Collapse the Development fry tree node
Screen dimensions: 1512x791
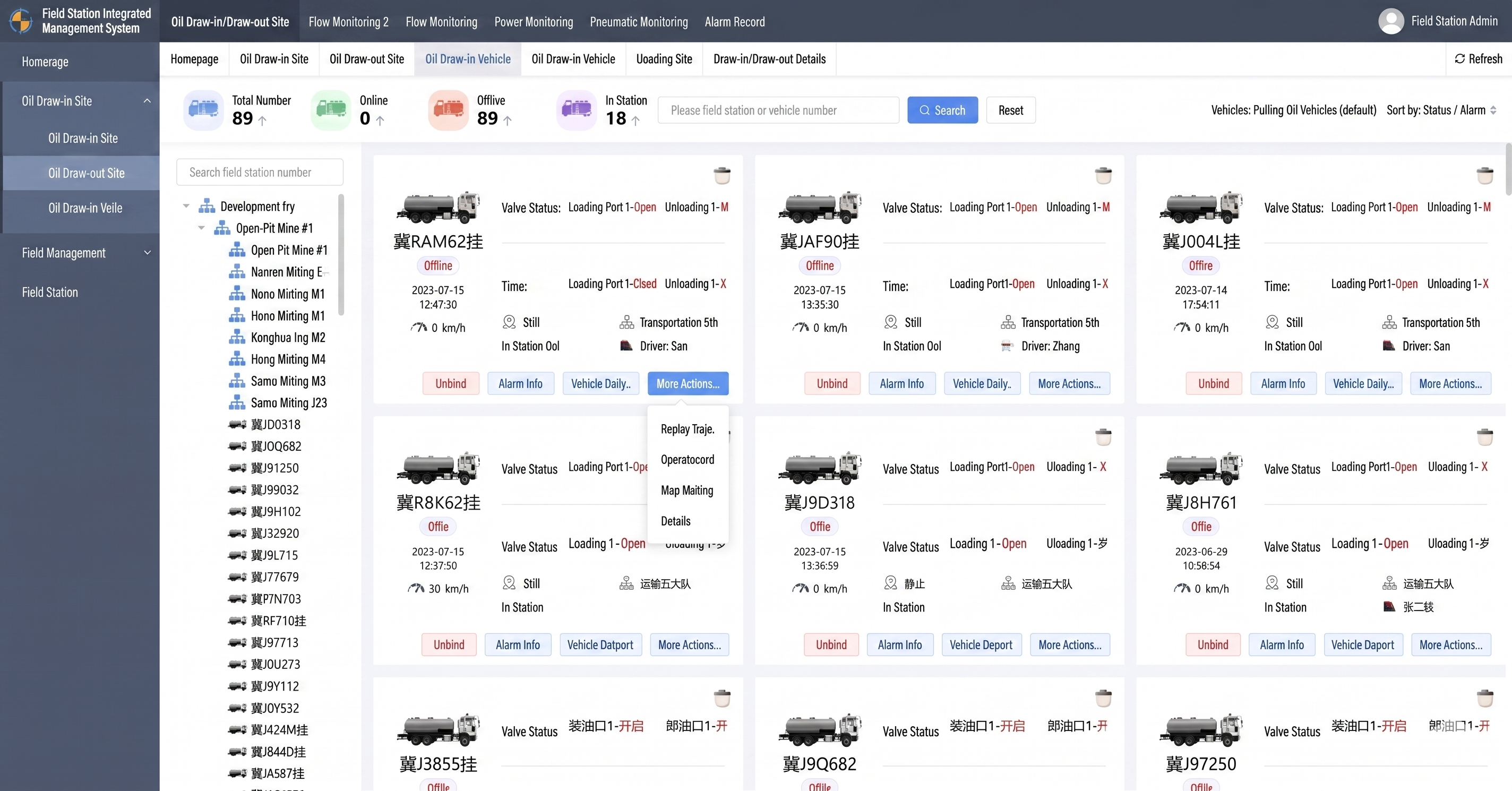186,206
